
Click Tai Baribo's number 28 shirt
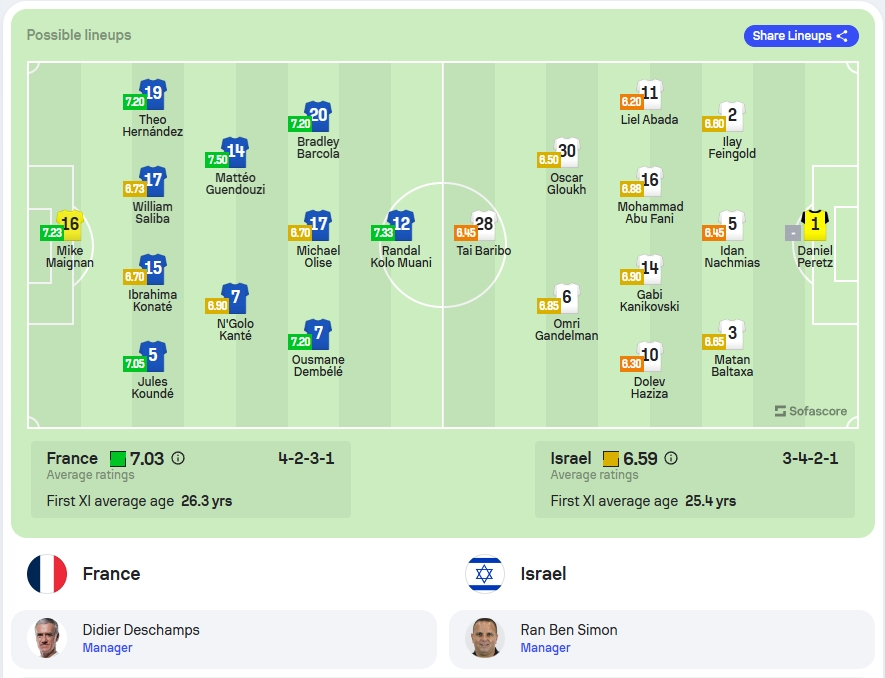484,225
